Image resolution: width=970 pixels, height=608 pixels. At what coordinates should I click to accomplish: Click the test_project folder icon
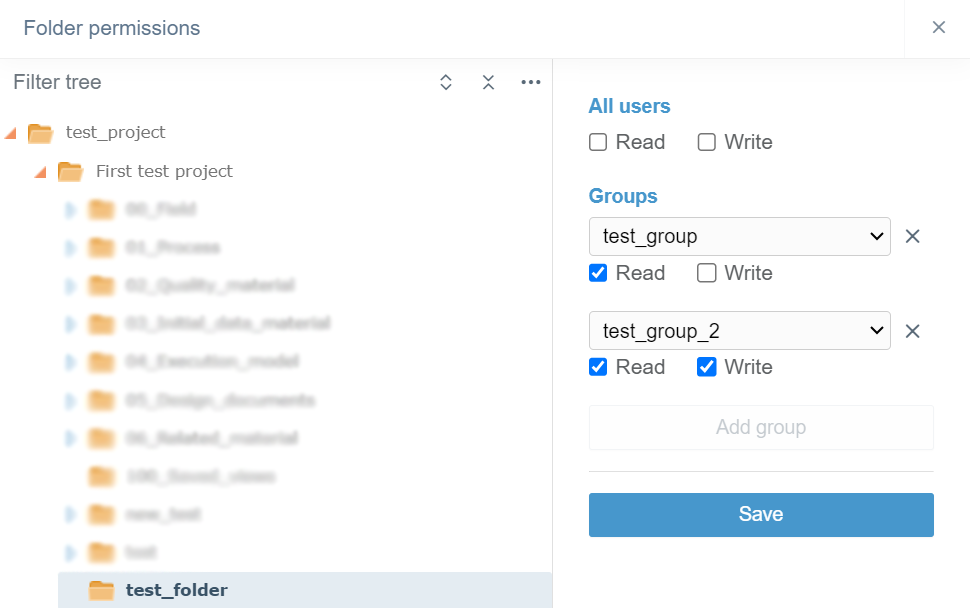pyautogui.click(x=40, y=133)
